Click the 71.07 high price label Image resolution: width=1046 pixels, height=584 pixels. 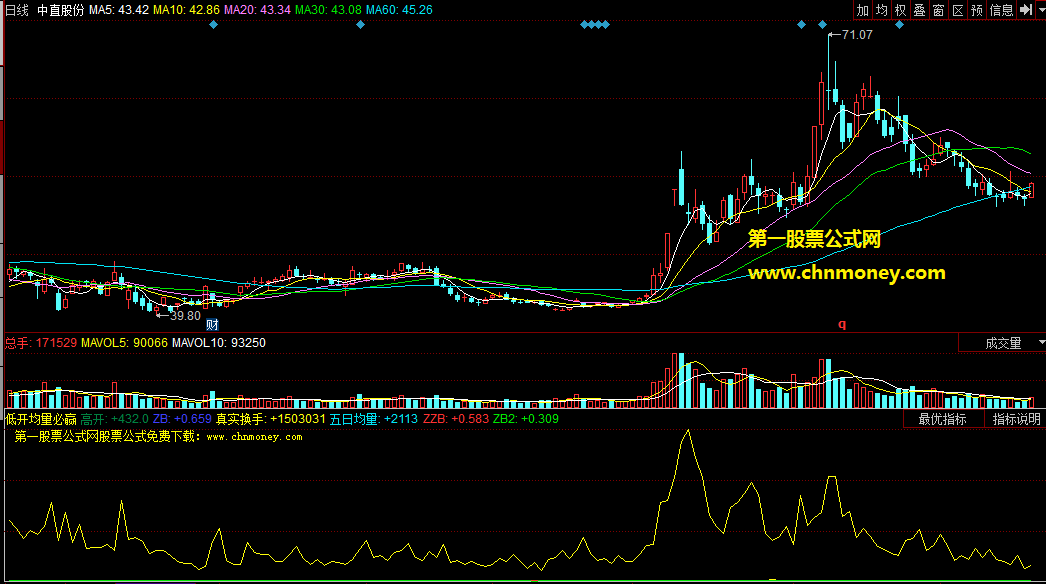[857, 35]
